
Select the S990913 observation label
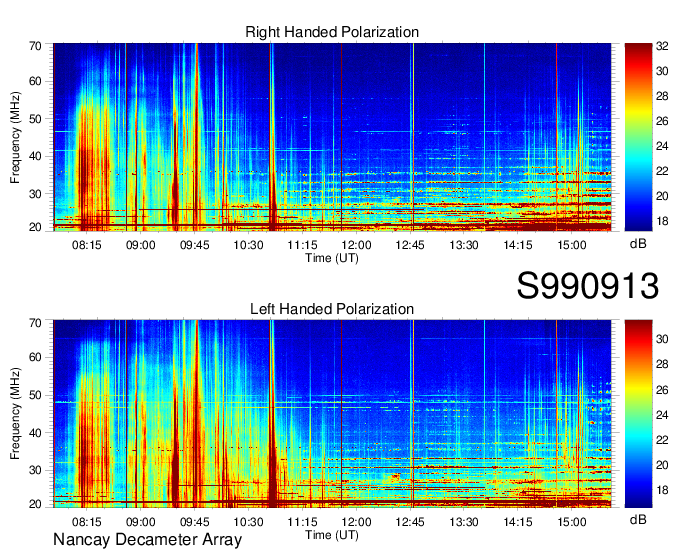(588, 286)
